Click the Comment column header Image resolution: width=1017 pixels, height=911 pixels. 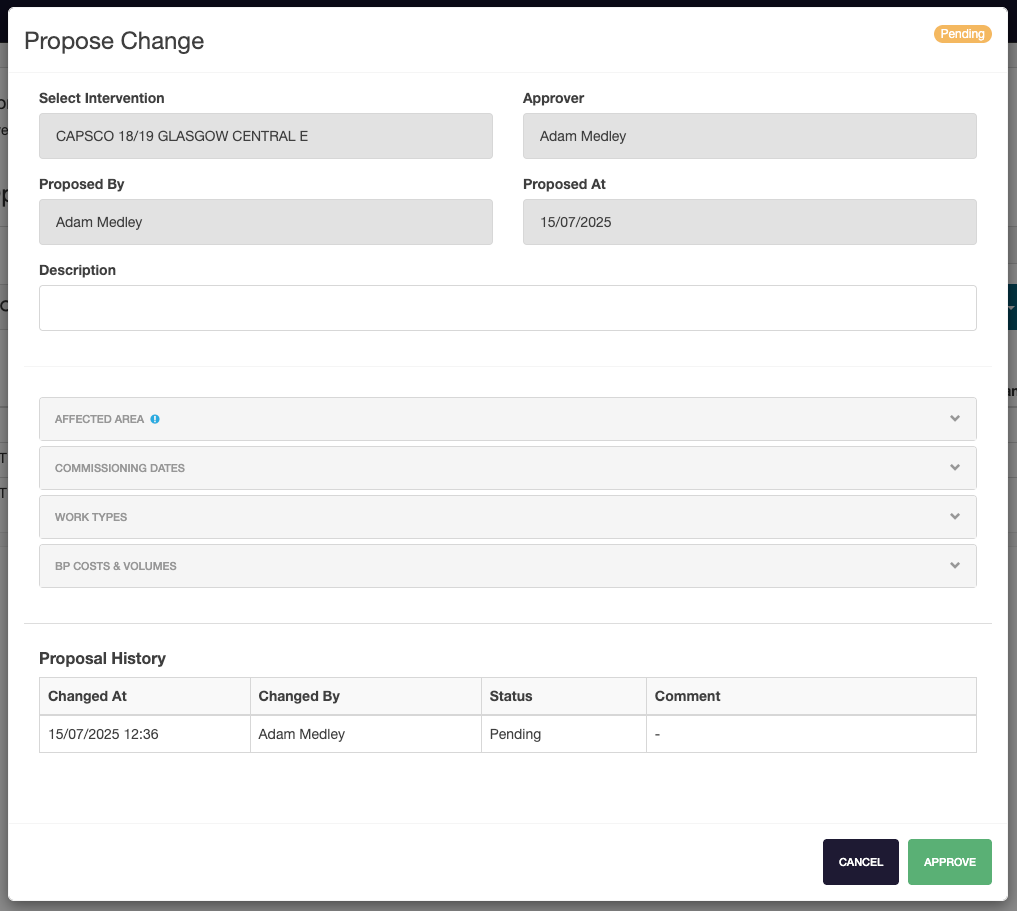pos(688,696)
